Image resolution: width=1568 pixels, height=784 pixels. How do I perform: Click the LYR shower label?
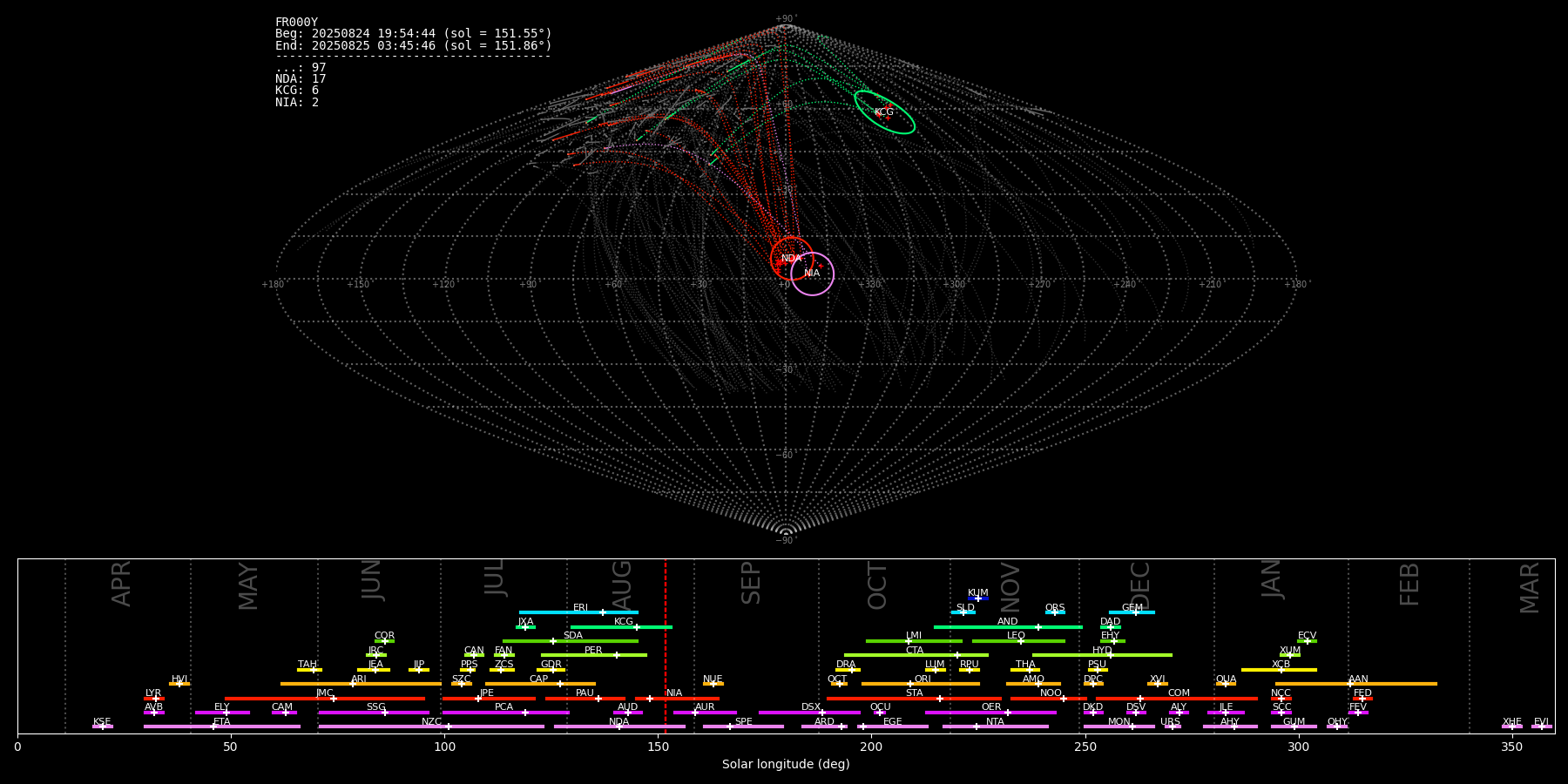(x=153, y=693)
